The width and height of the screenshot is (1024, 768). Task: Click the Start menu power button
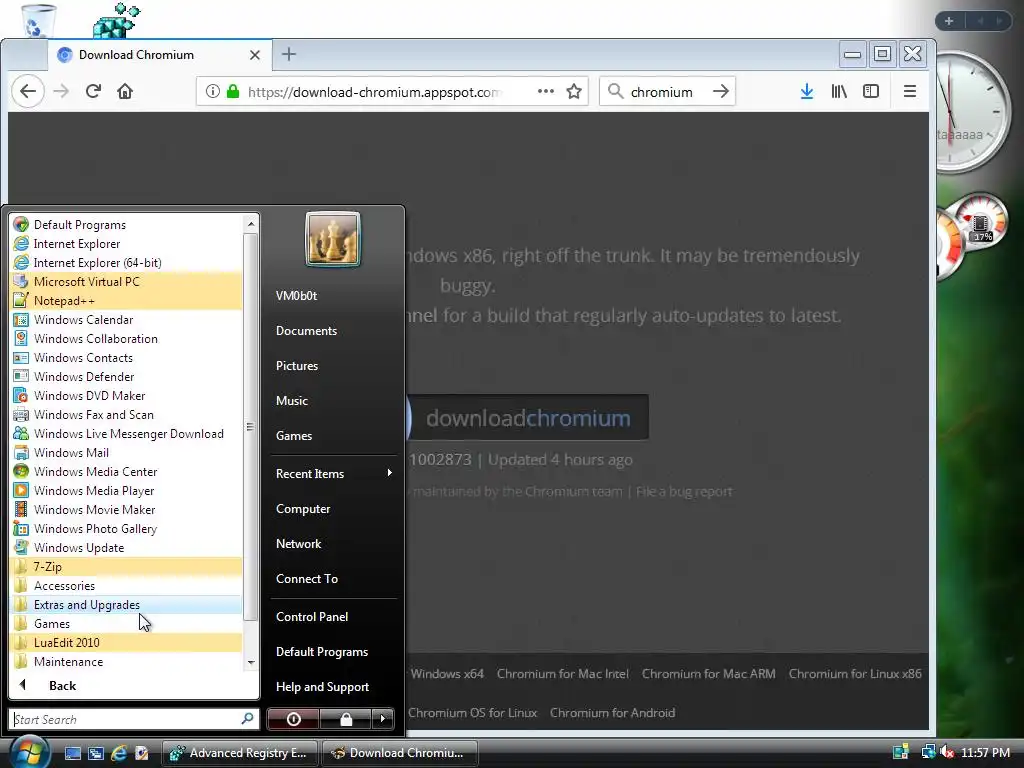click(x=293, y=719)
